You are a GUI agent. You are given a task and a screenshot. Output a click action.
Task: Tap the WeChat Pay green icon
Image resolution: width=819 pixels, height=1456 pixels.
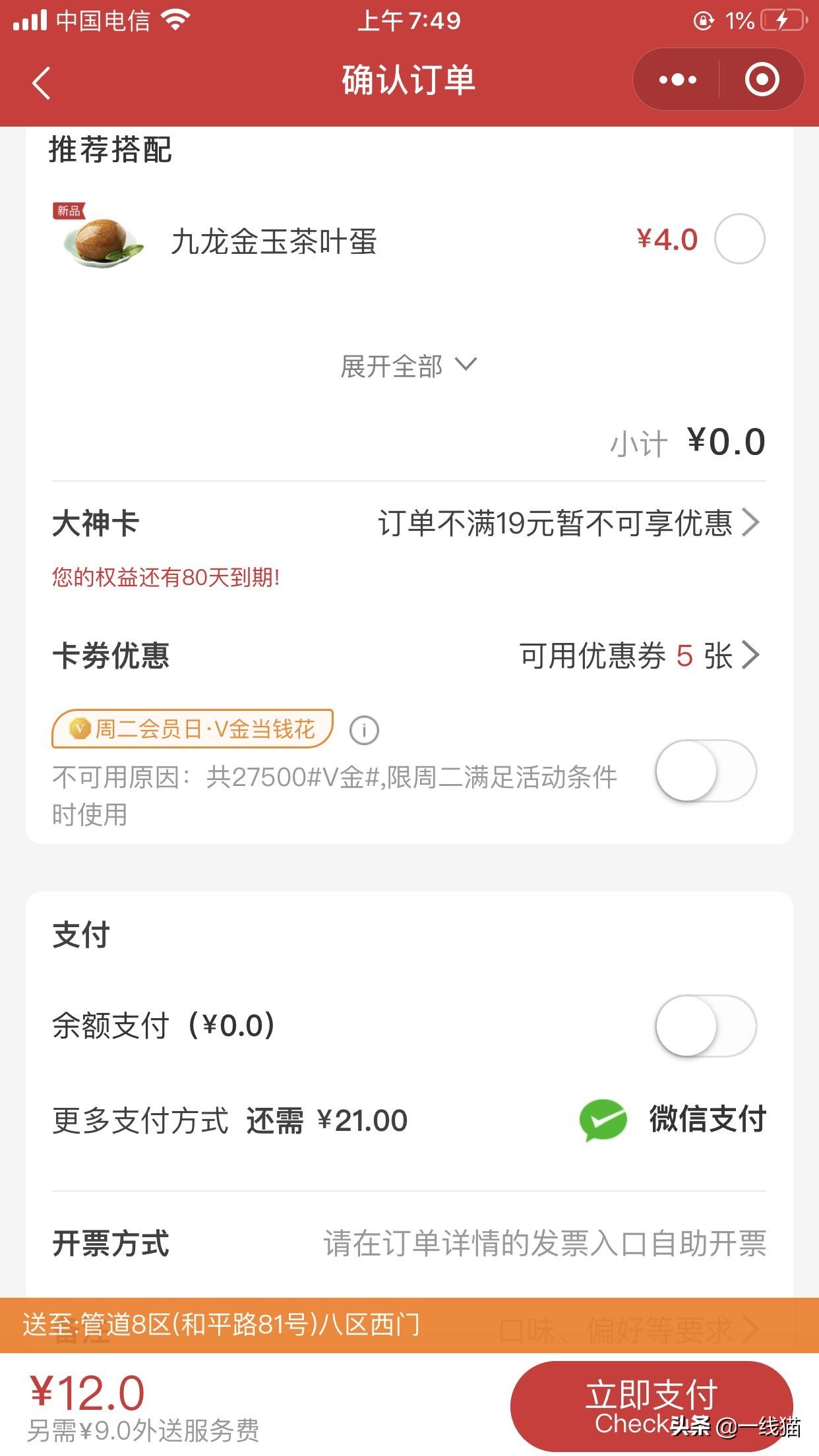[x=603, y=1120]
